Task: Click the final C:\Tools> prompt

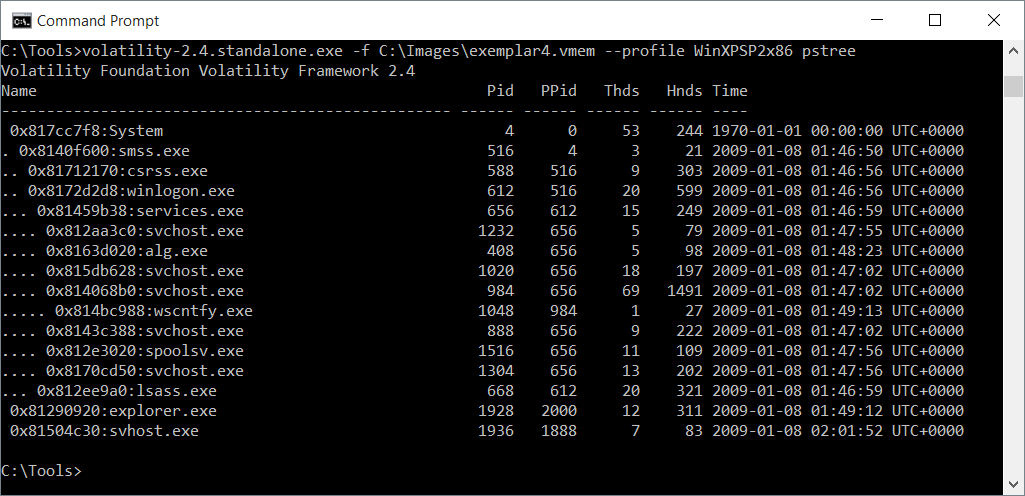Action: tap(41, 471)
